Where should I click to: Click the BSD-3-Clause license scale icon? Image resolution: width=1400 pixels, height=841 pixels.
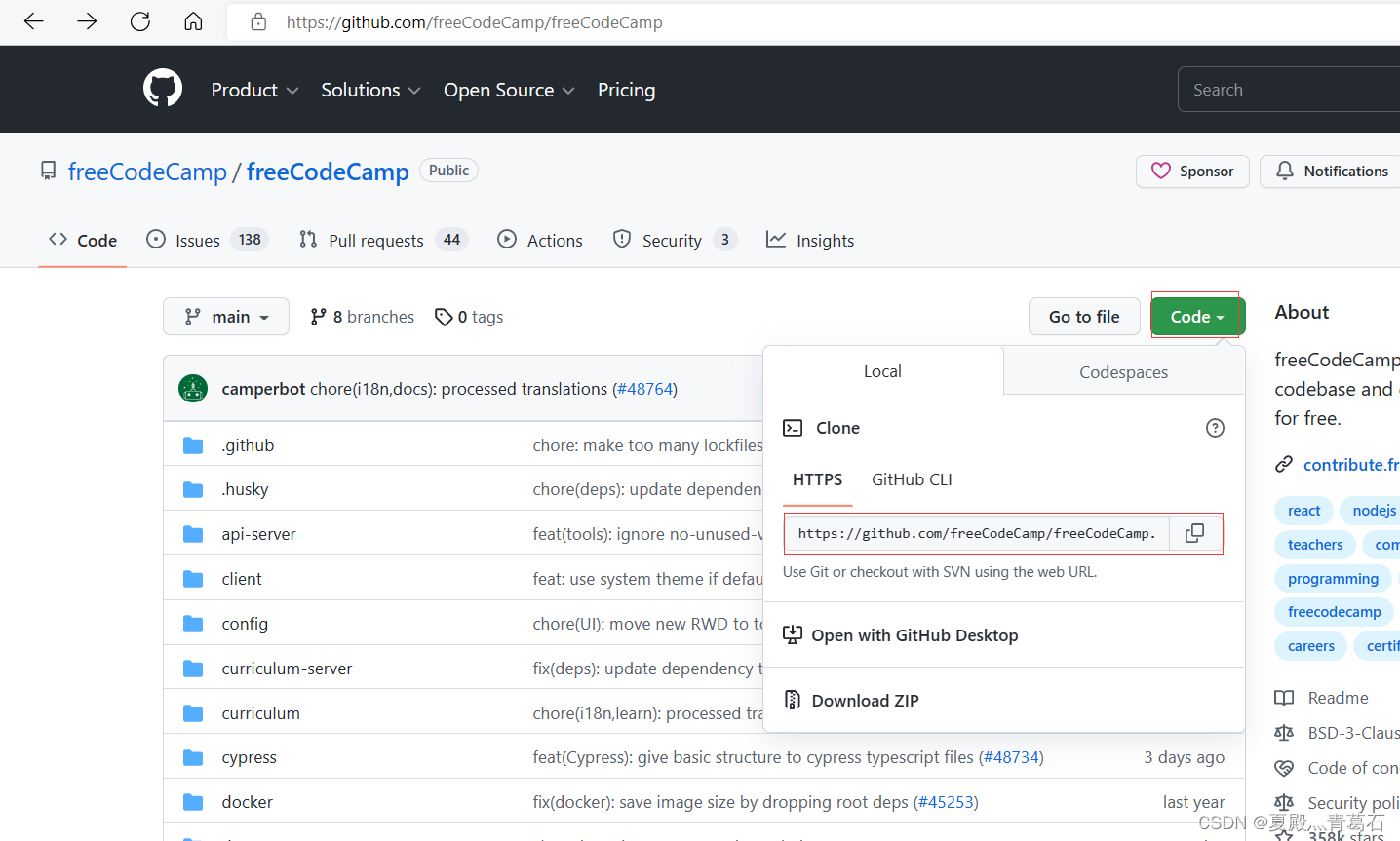[x=1284, y=733]
